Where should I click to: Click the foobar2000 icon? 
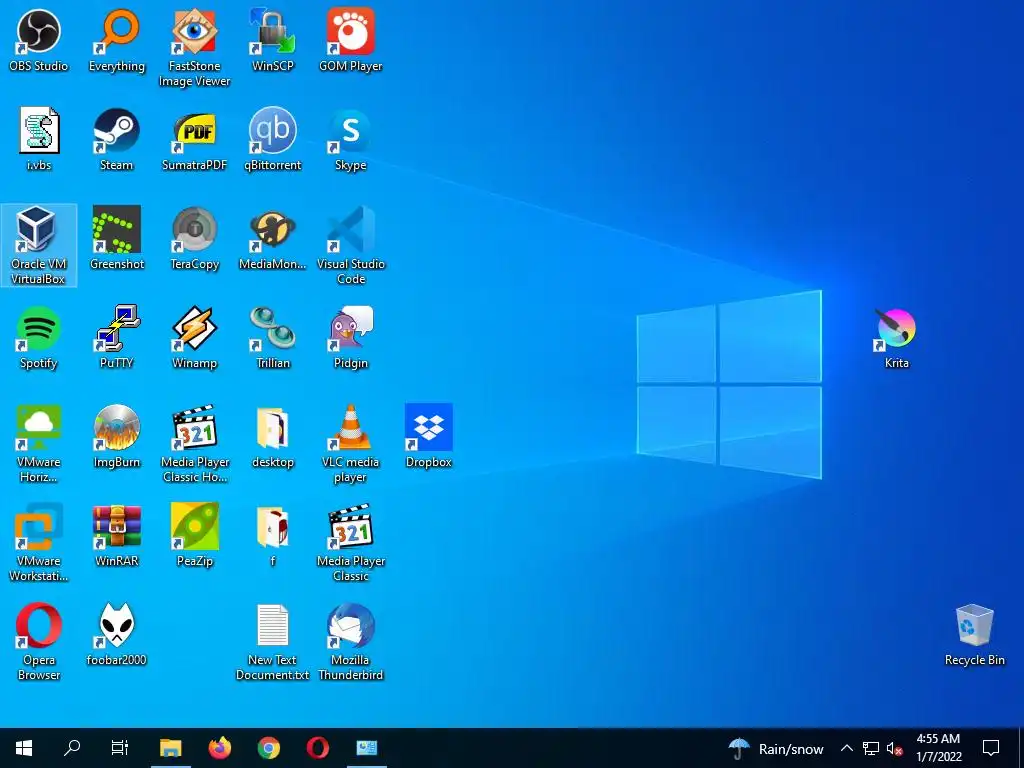117,634
